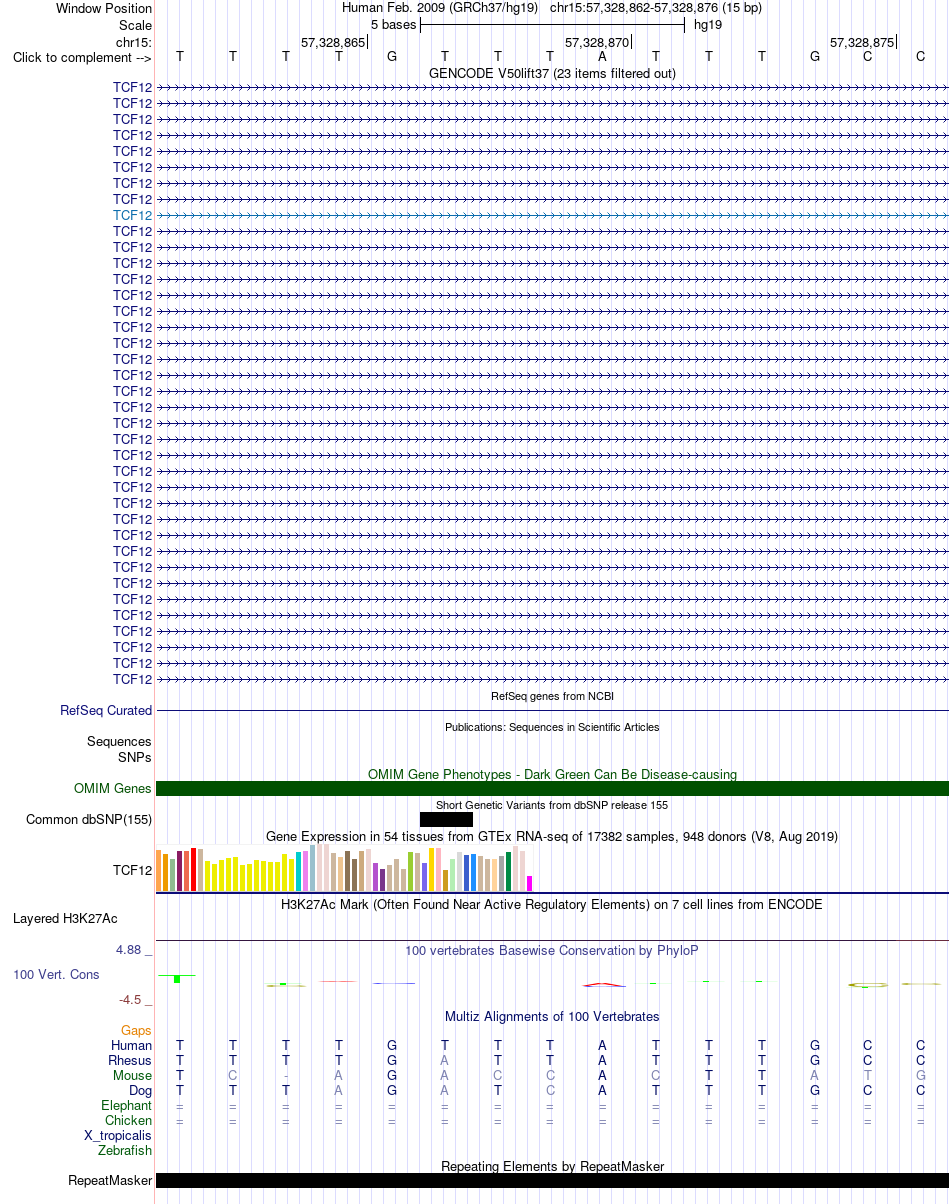Click the 'Elephant' alignment row label

coord(127,1105)
